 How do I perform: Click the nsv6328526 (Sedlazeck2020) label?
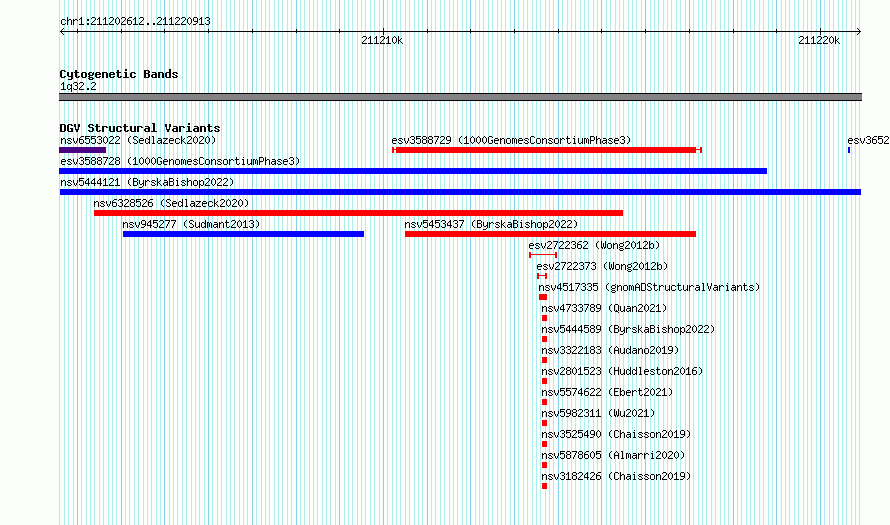click(x=171, y=203)
